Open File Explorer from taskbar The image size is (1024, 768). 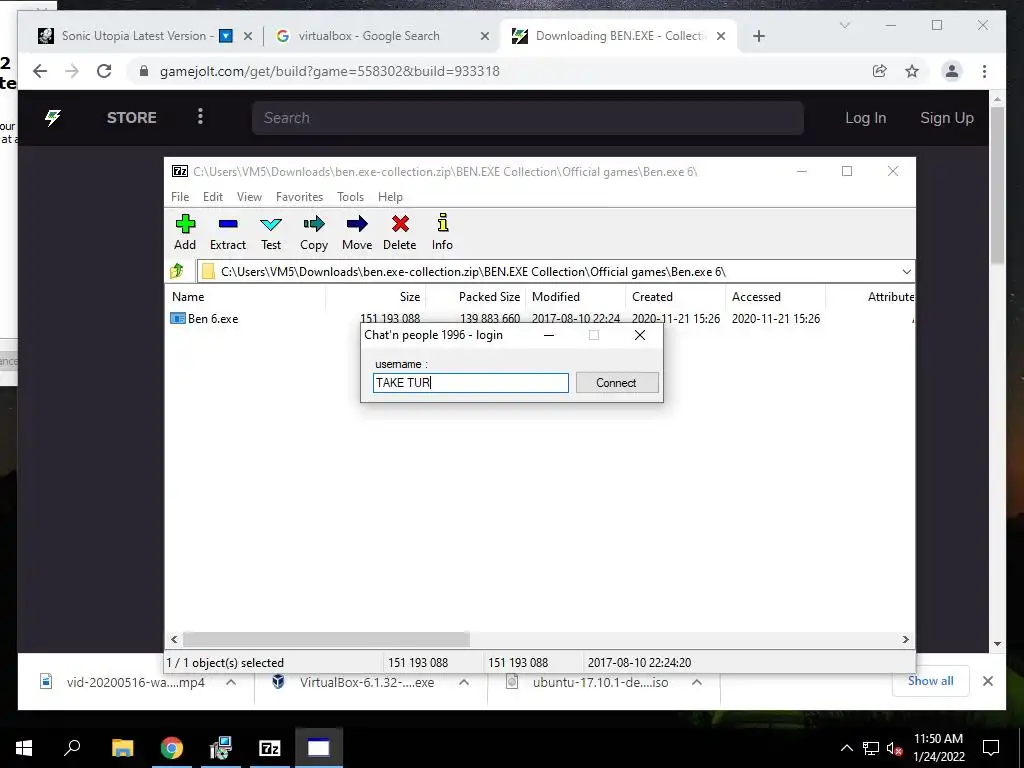[122, 748]
